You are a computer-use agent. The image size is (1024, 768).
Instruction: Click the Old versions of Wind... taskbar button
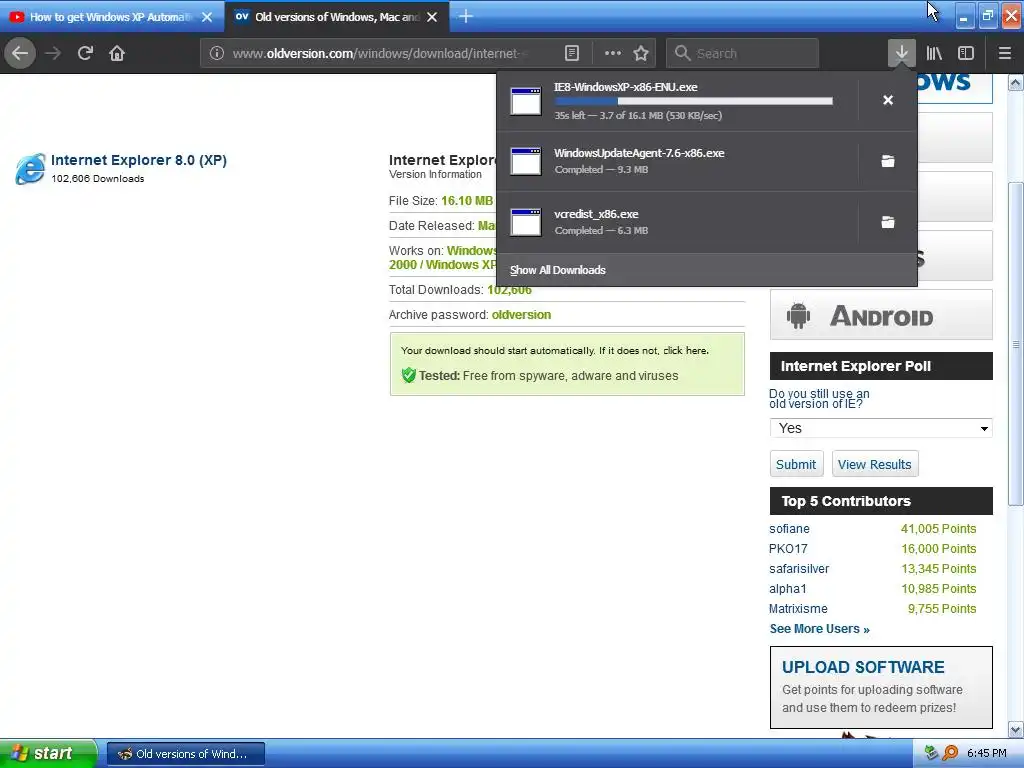[x=185, y=754]
